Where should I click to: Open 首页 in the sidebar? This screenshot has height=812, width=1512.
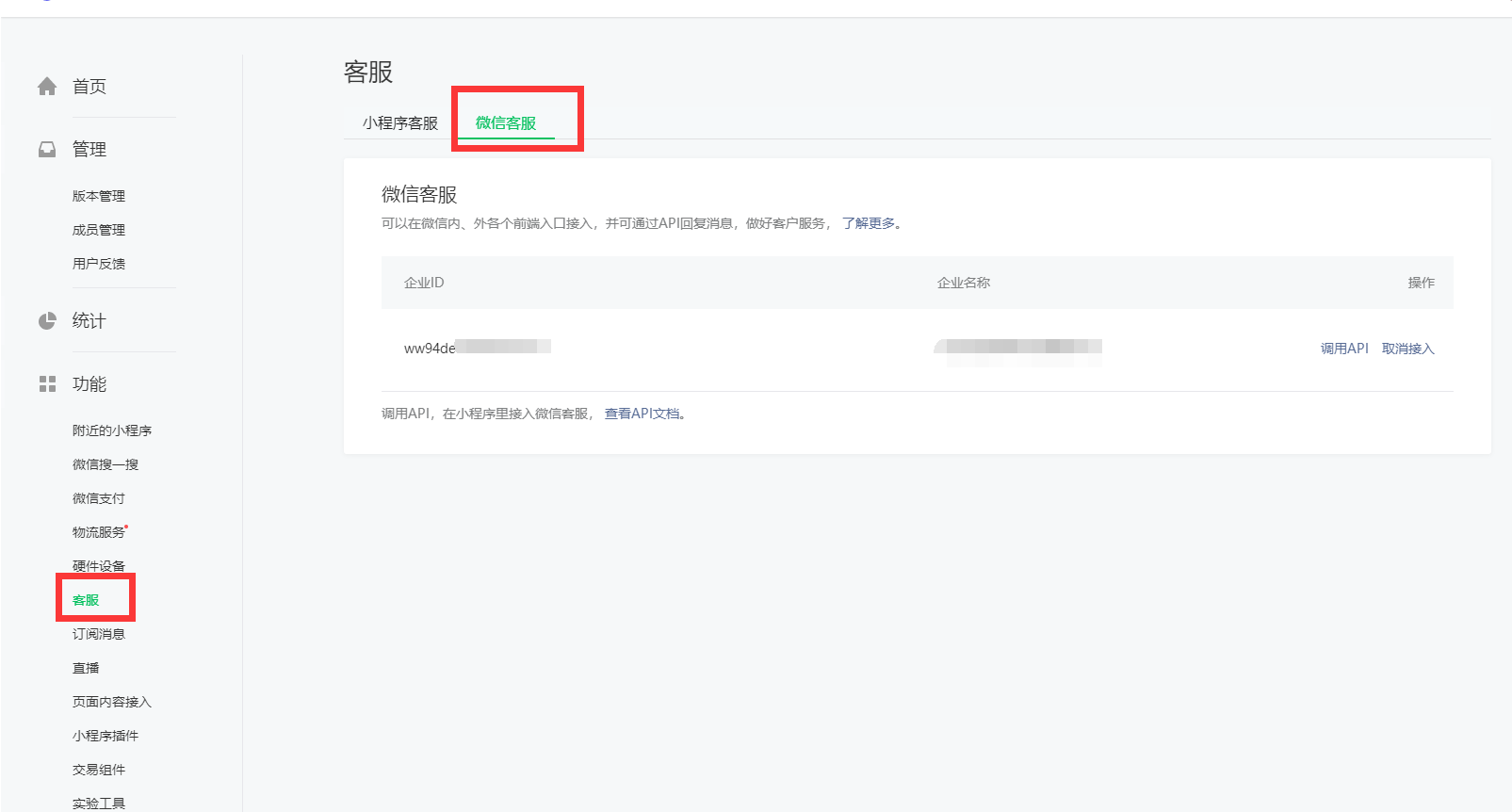89,87
